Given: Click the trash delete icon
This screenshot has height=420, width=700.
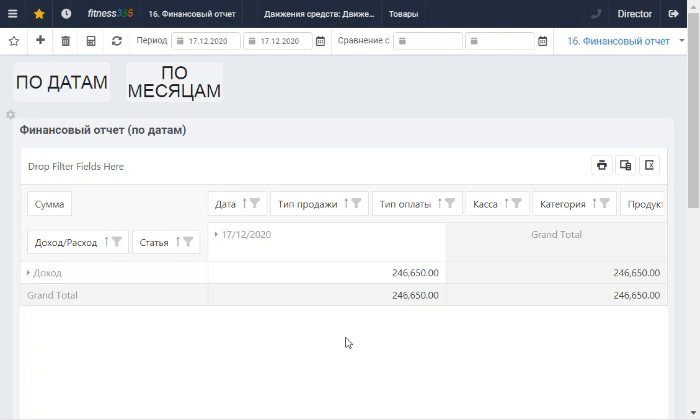Looking at the screenshot, I should [x=66, y=41].
